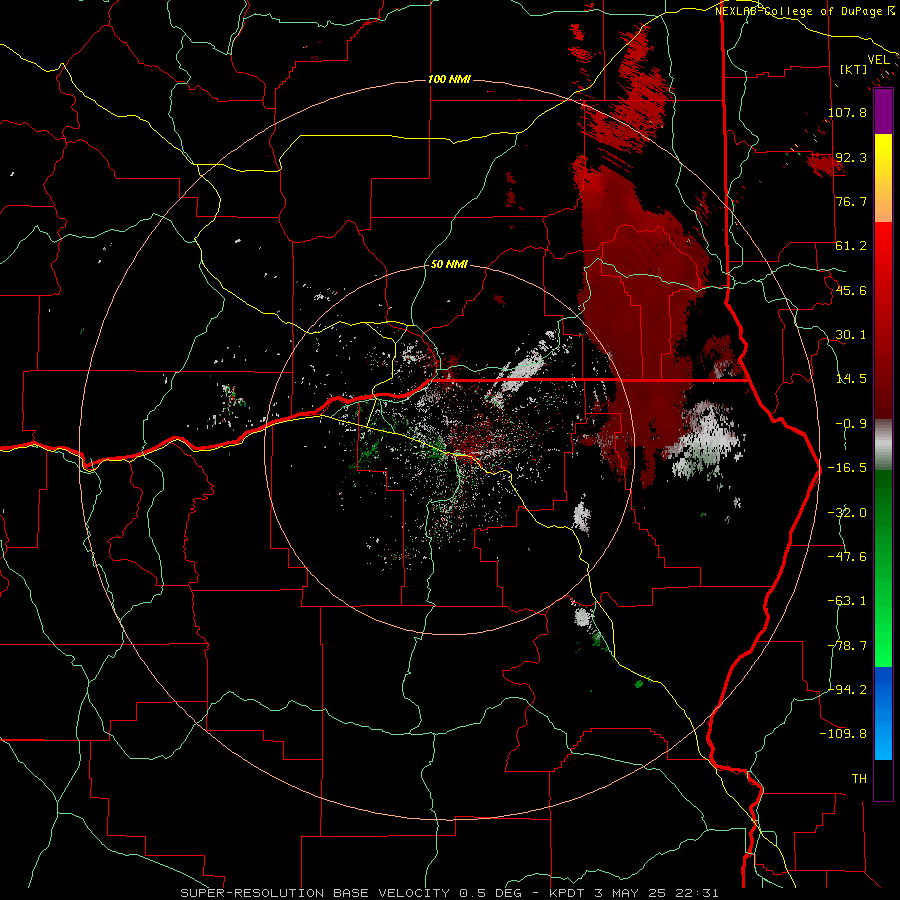Click the 92.3 velocity scale value

point(851,157)
